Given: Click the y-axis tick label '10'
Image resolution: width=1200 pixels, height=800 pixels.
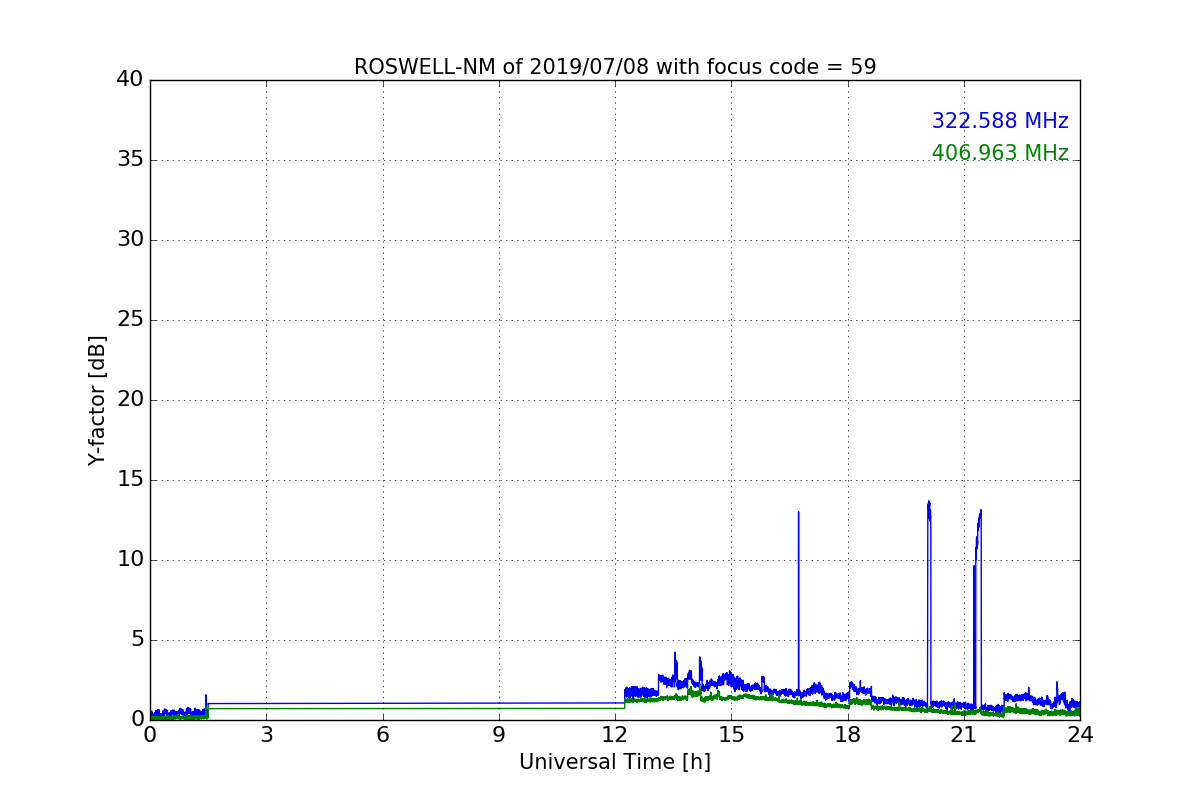Looking at the screenshot, I should coord(130,560).
